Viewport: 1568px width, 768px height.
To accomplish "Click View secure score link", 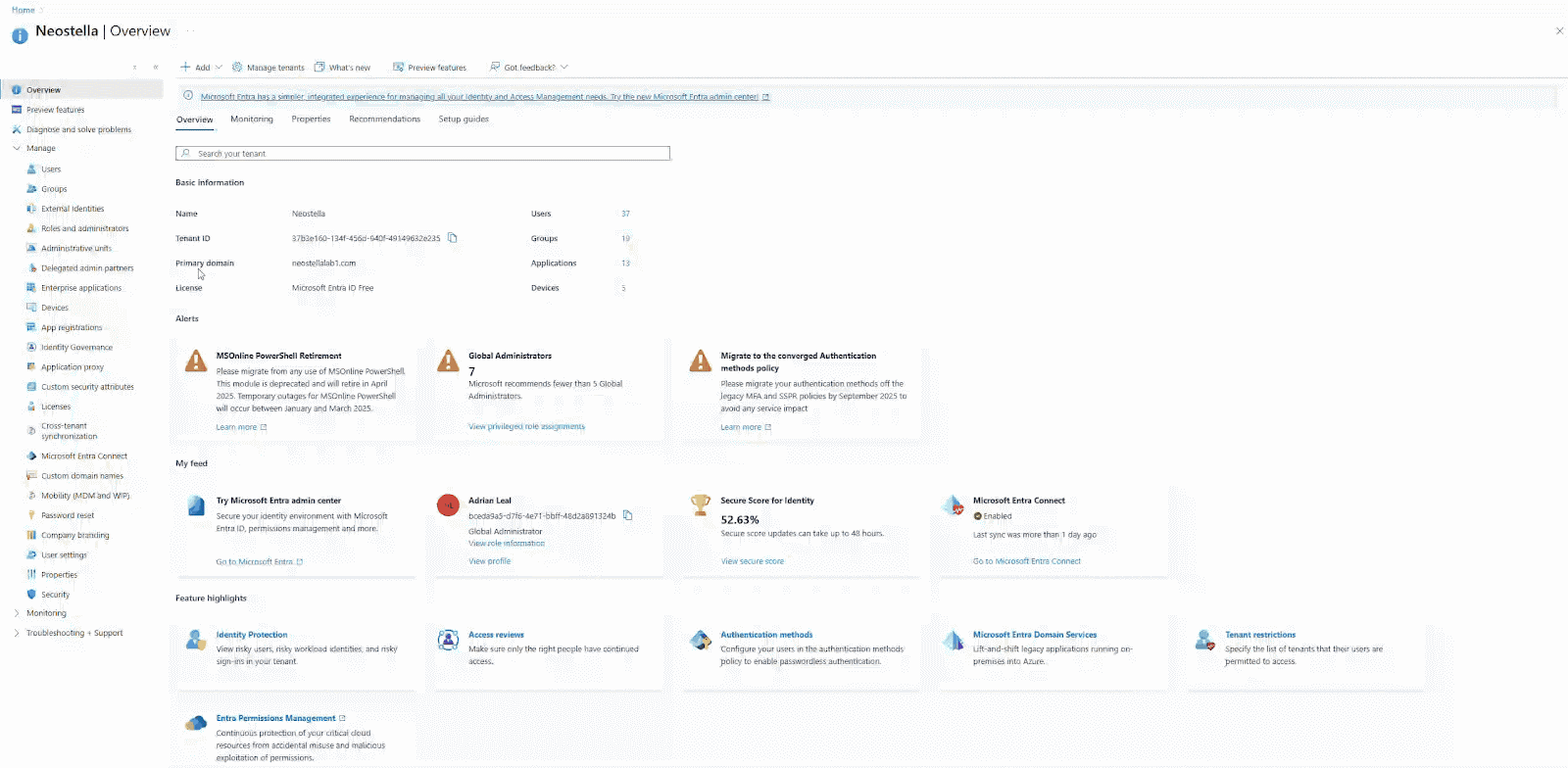I will click(x=753, y=561).
